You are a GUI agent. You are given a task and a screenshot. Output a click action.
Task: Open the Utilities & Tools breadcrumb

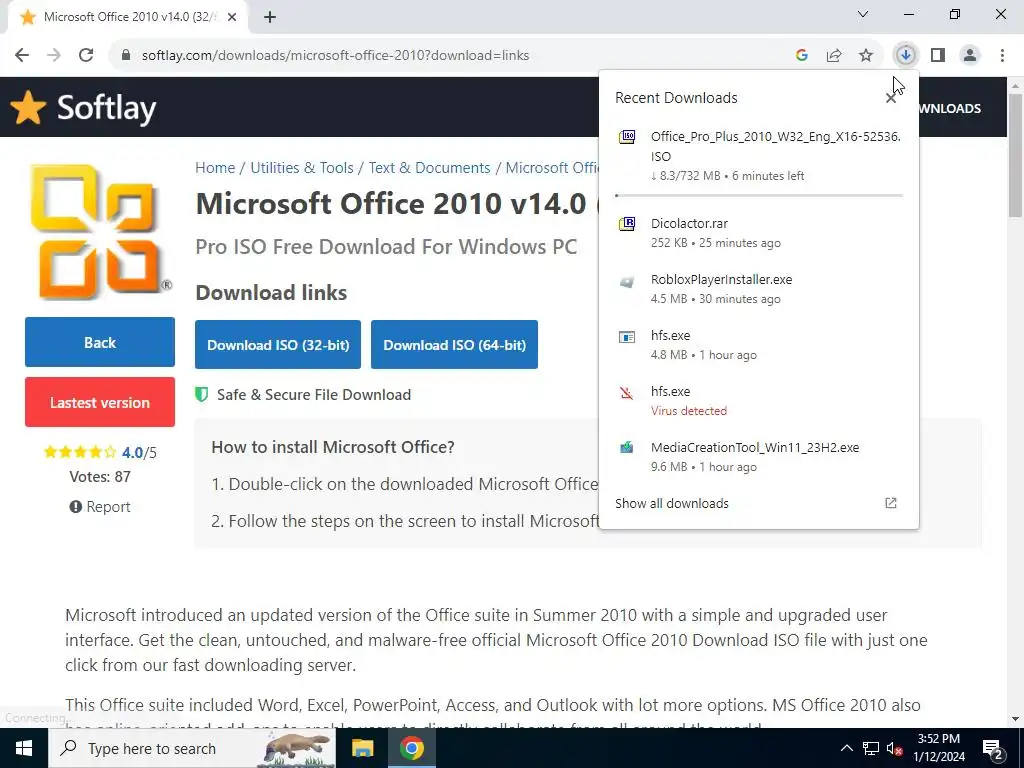click(x=302, y=168)
